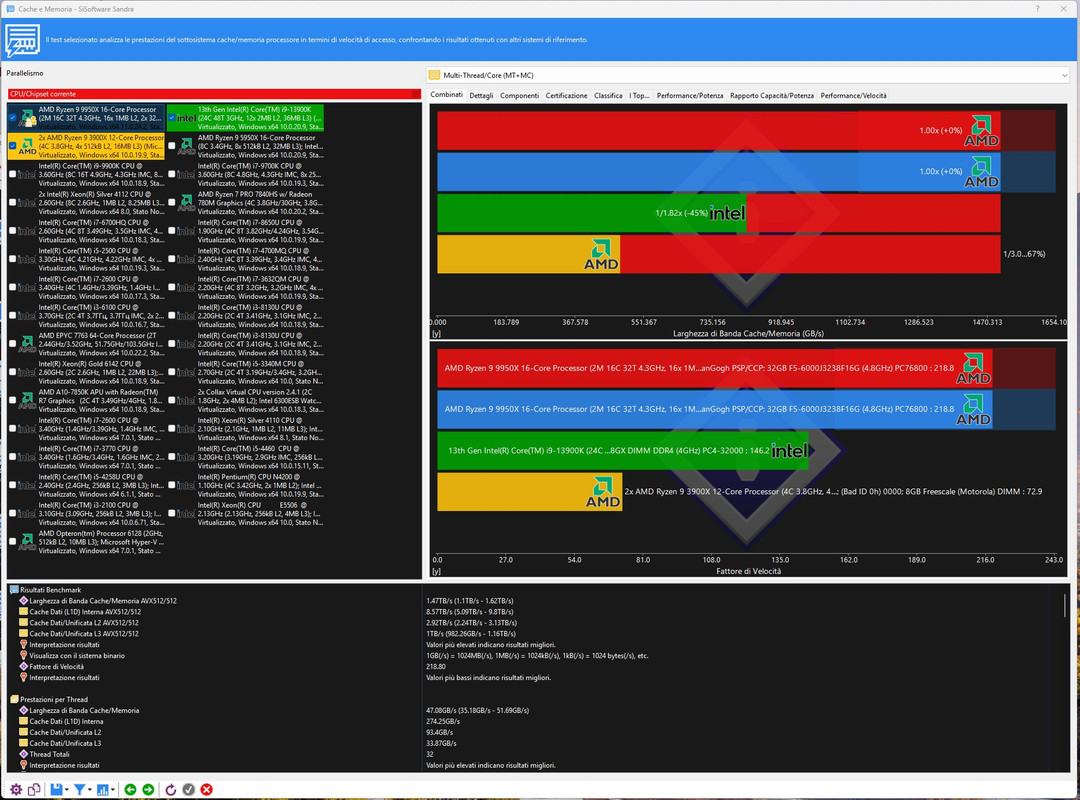Click the AMD logo beside Opteron 6128 entry
The image size is (1080, 800).
click(x=28, y=542)
